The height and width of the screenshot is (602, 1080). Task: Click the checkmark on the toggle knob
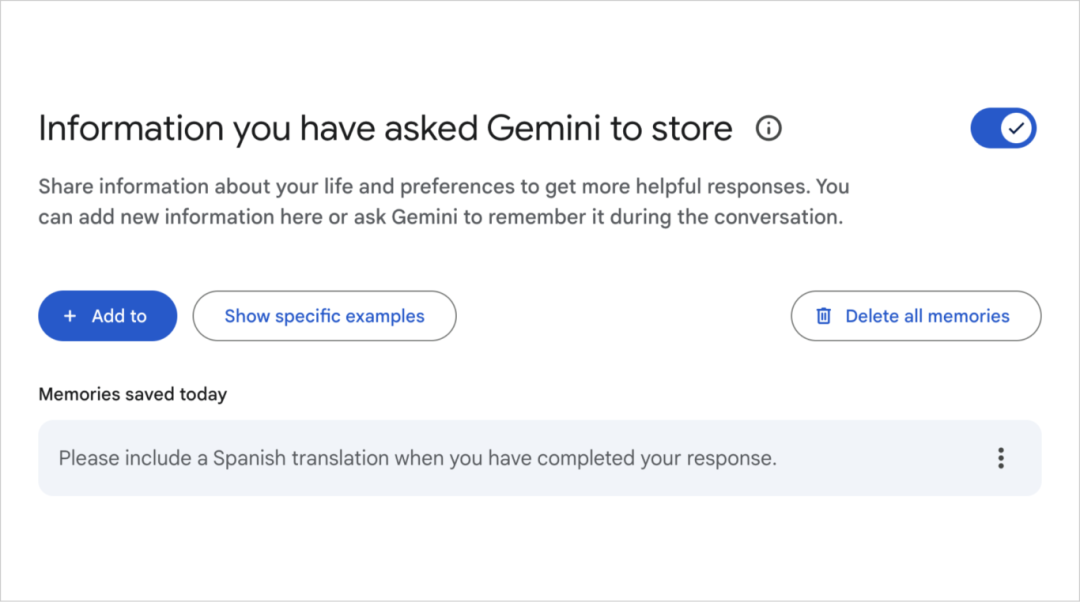coord(1017,128)
